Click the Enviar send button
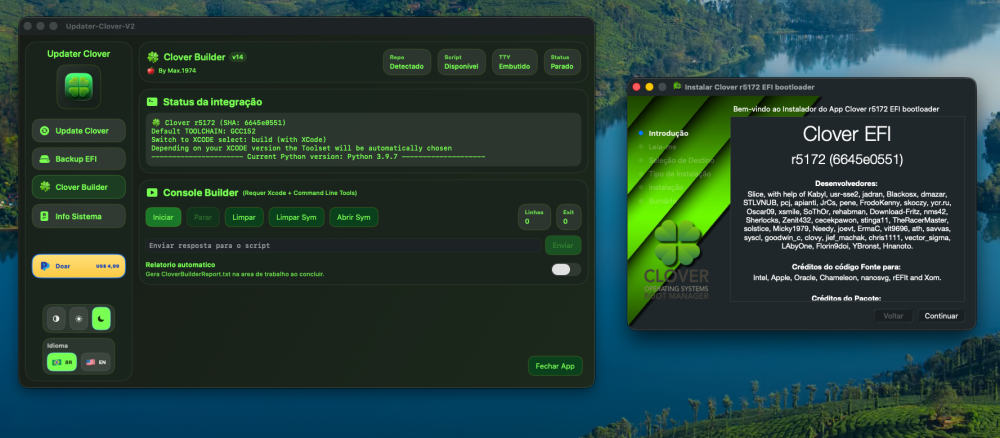Image resolution: width=1000 pixels, height=438 pixels. point(562,245)
